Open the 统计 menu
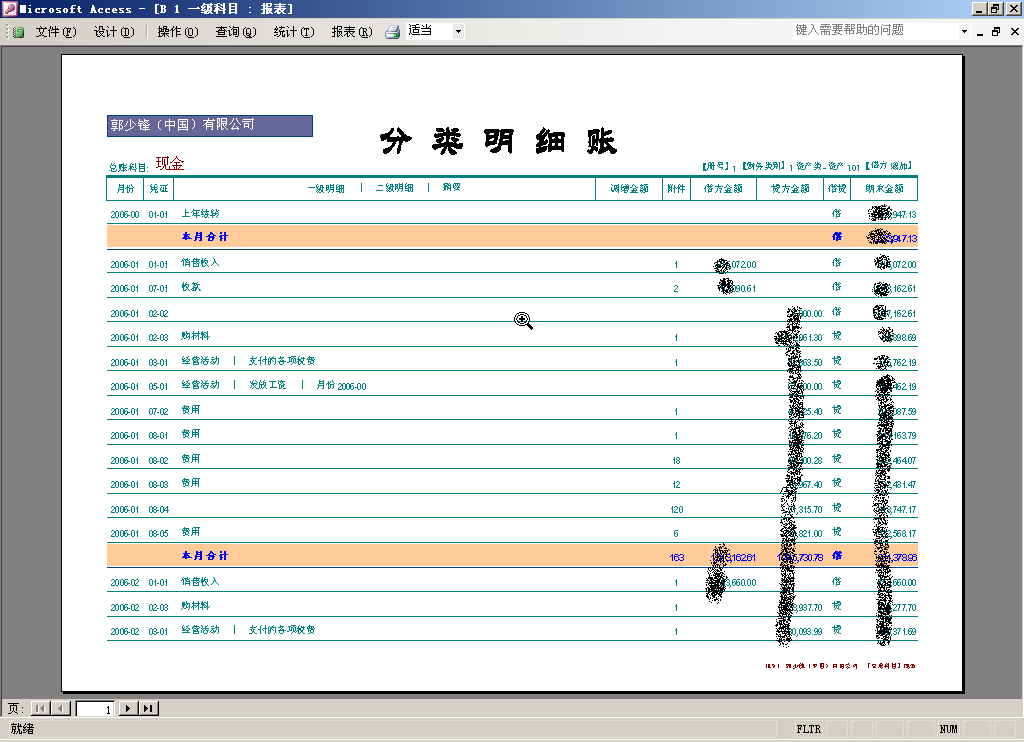The height and width of the screenshot is (742, 1024). click(x=293, y=32)
